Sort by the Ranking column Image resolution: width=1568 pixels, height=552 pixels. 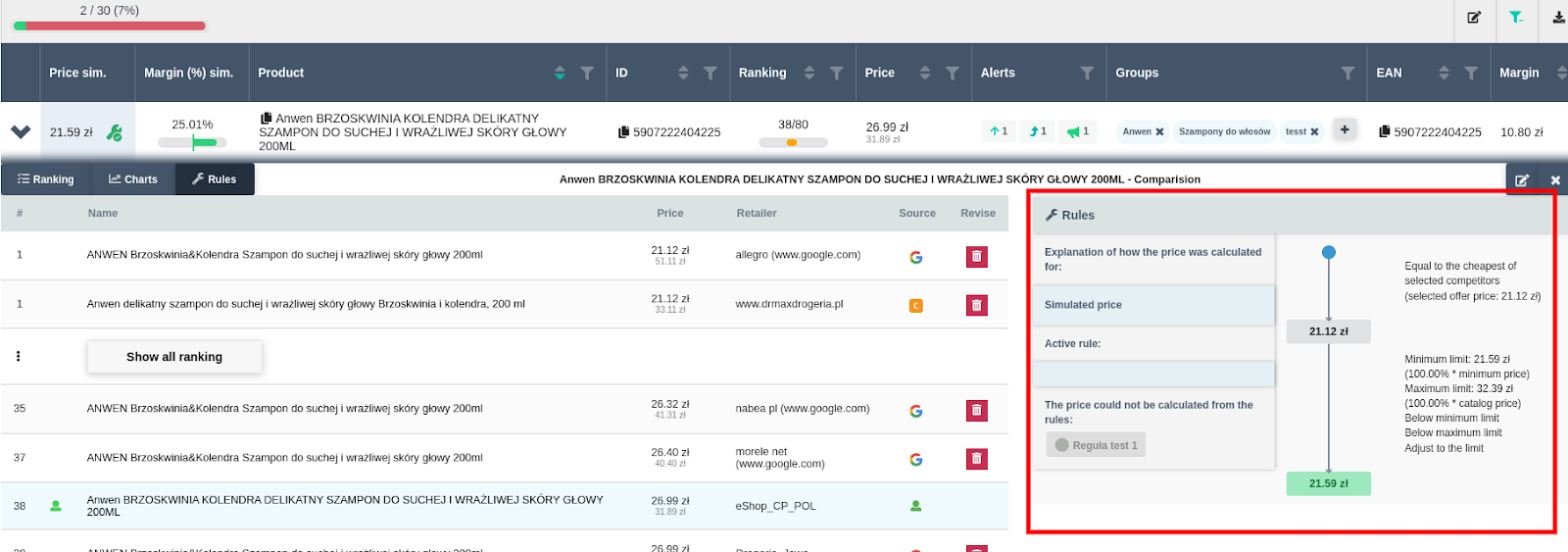click(808, 73)
